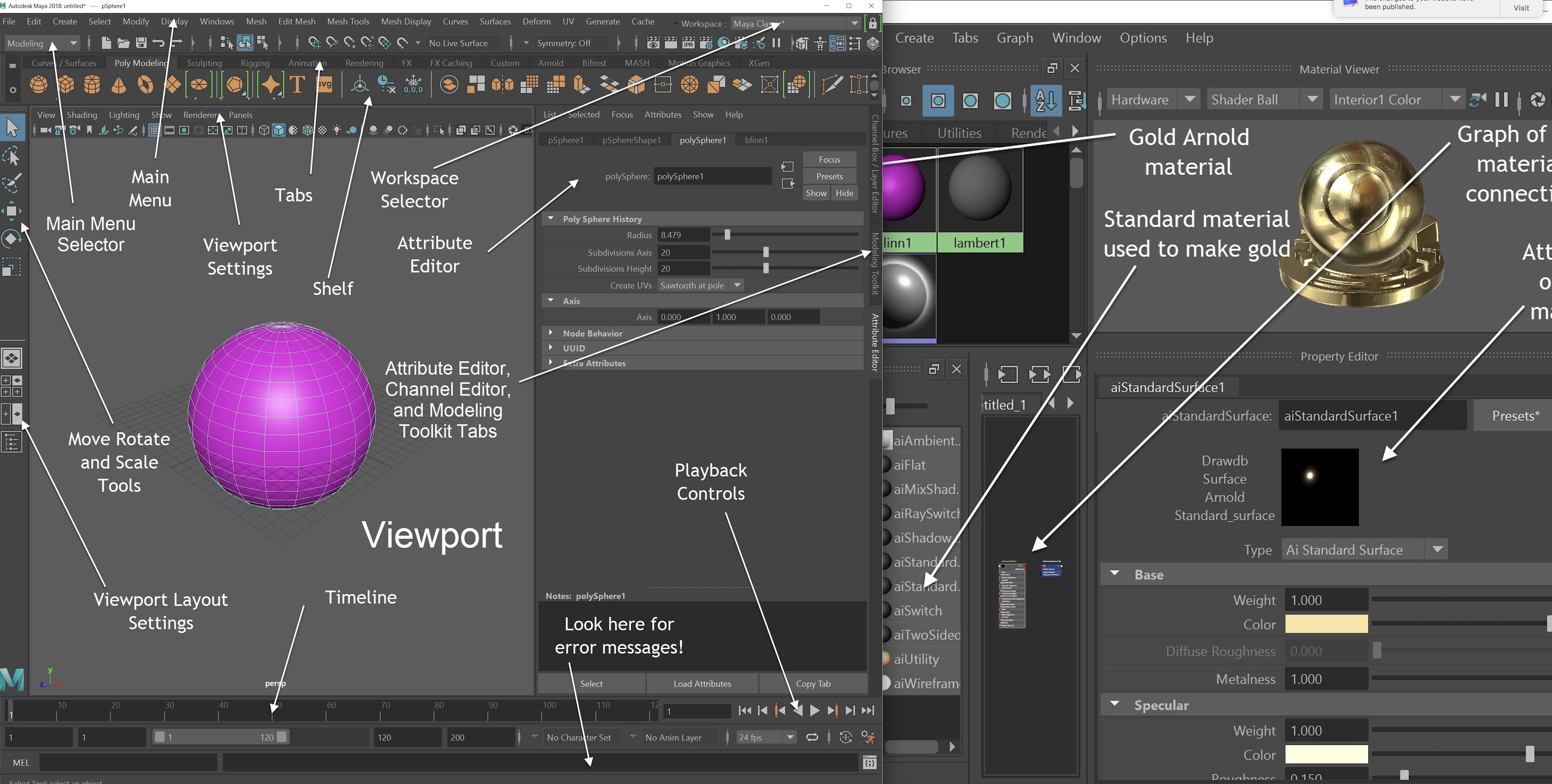1552x784 pixels.
Task: Choose the Lasso selection tool
Action: click(12, 155)
